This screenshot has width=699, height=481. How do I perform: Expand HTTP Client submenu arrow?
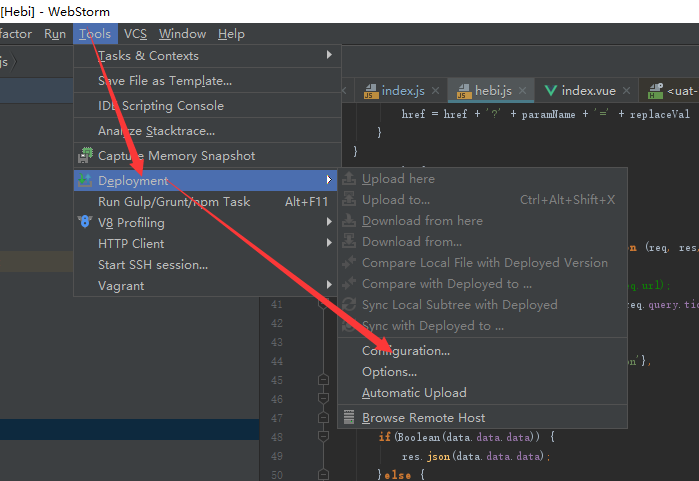(329, 243)
